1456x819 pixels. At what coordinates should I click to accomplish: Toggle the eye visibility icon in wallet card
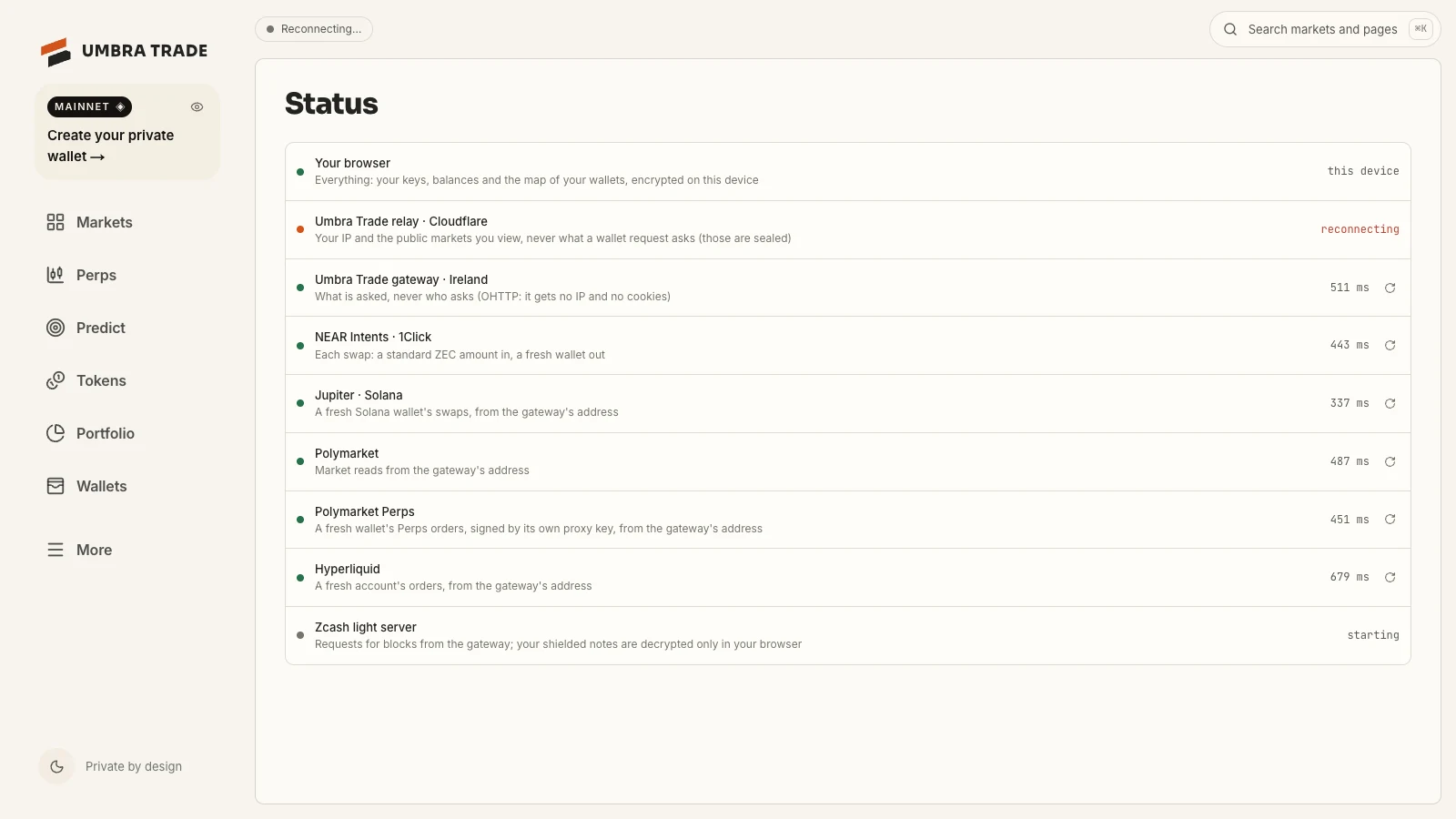(x=197, y=107)
